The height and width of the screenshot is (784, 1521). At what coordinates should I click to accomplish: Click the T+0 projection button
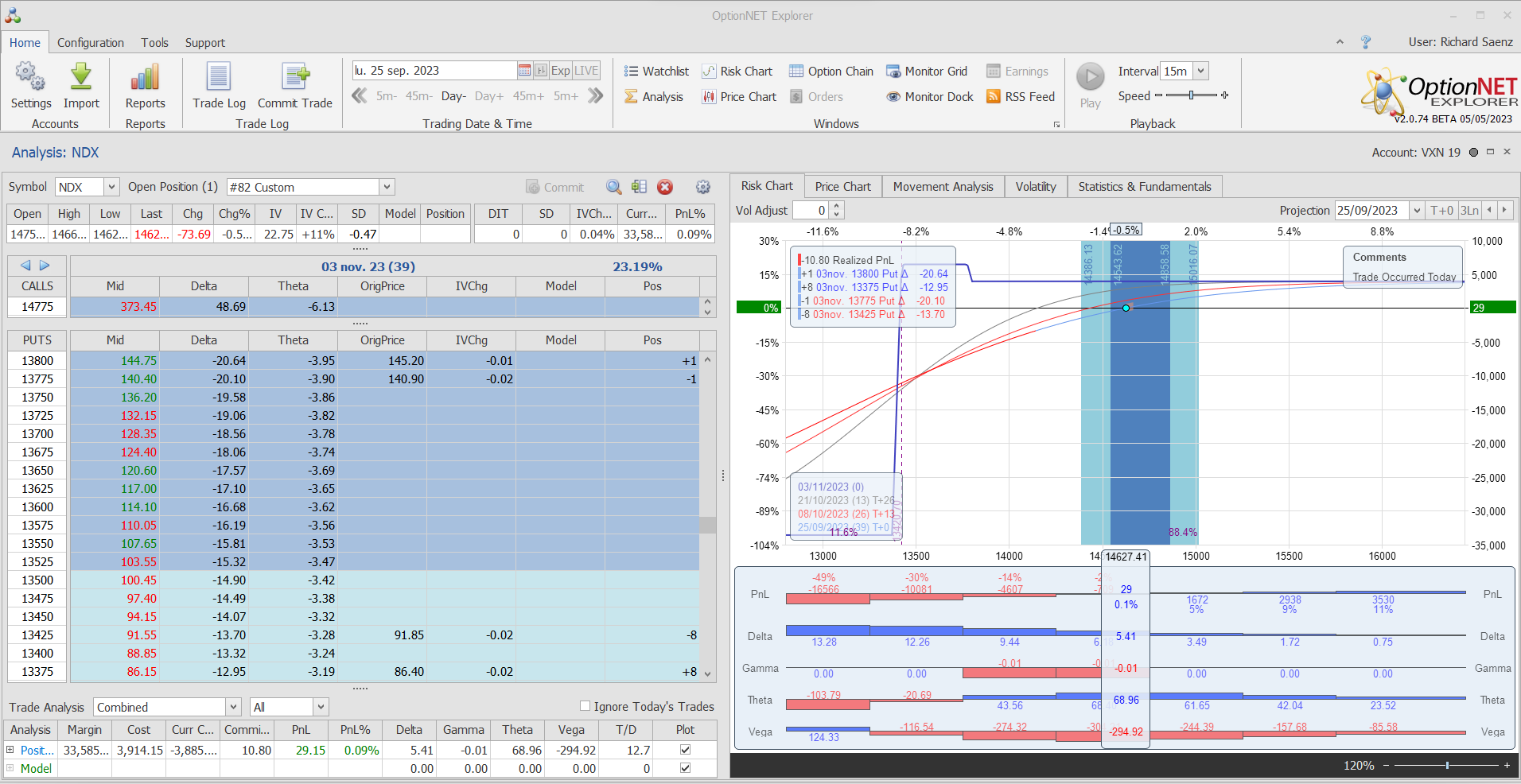tap(1441, 211)
